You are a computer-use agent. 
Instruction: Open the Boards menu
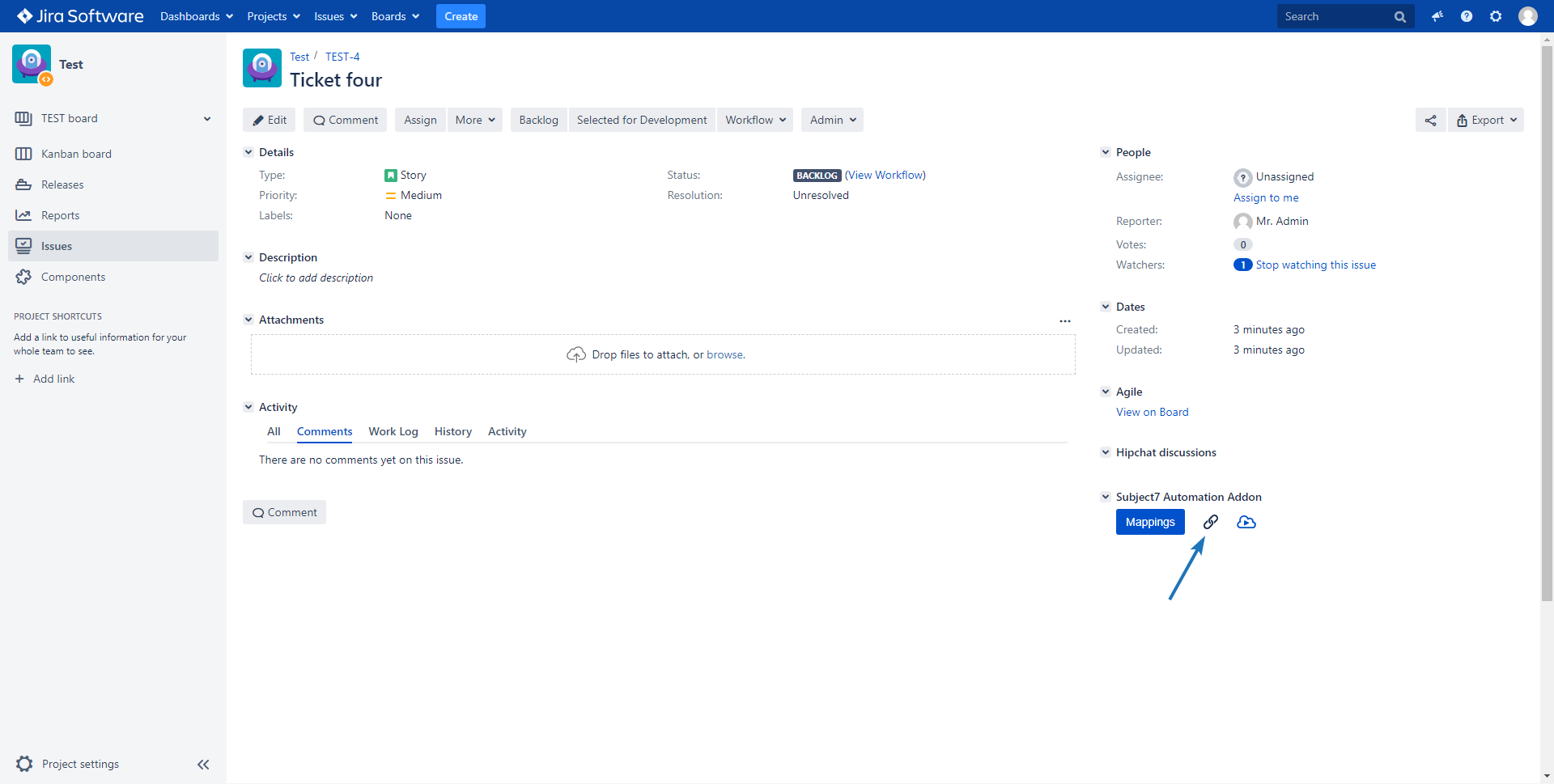click(394, 16)
